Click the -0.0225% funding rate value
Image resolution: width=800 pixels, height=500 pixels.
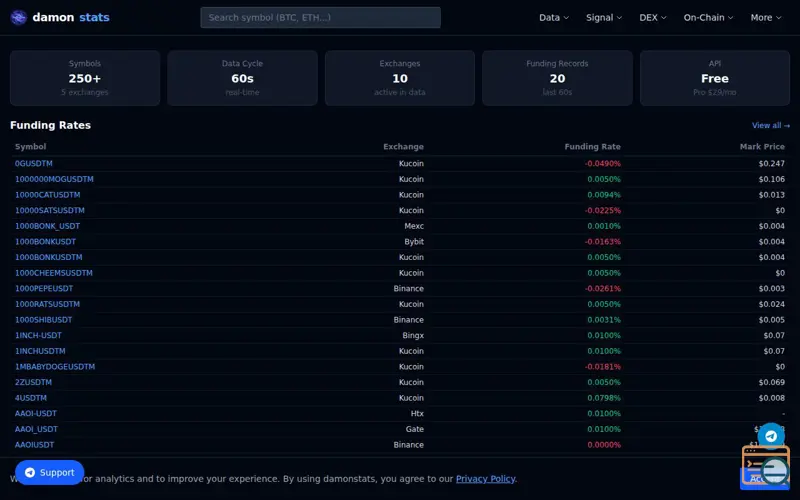[x=603, y=210]
